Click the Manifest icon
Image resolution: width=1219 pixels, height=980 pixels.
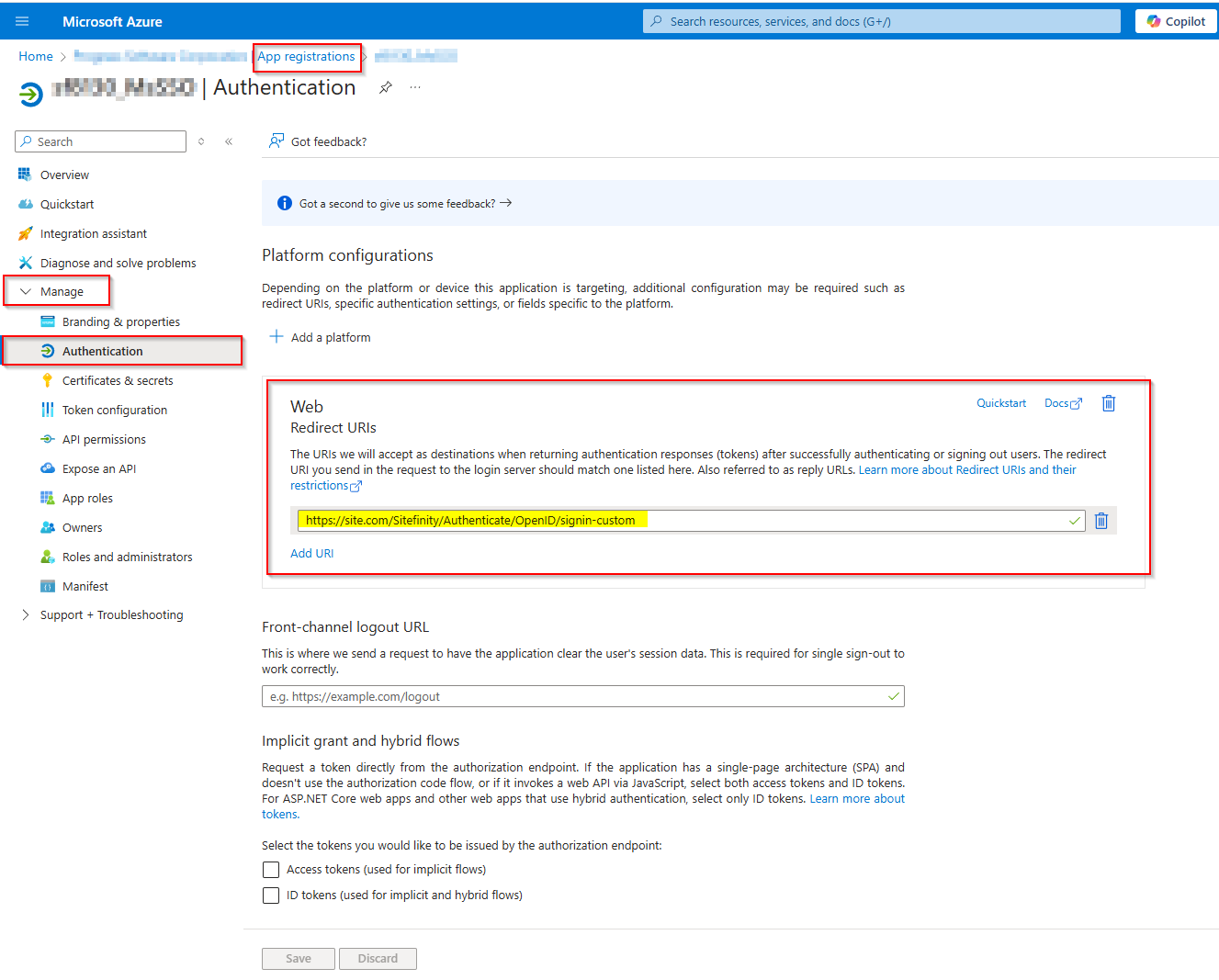48,586
